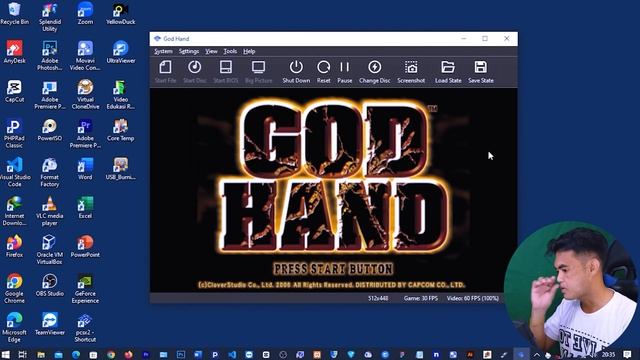Select the Google Chrome desktop icon
Screen dimensions: 640x360
(x=14, y=289)
